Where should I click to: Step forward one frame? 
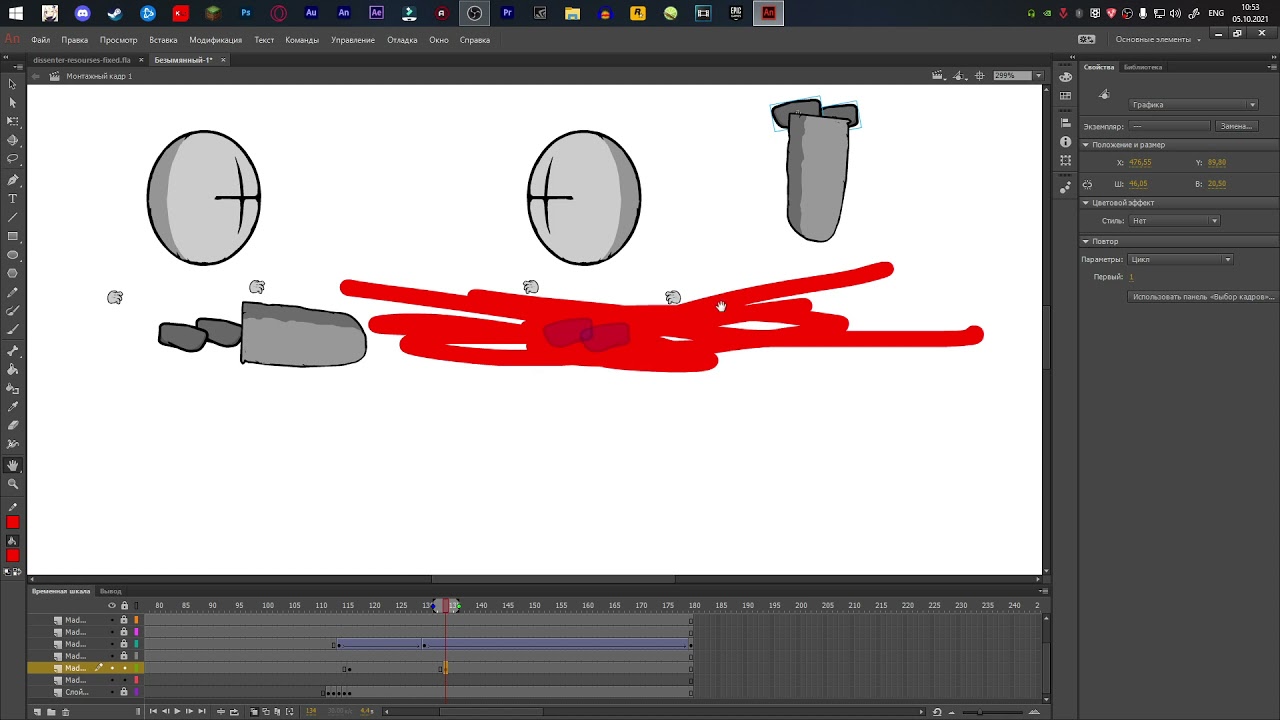(x=189, y=712)
